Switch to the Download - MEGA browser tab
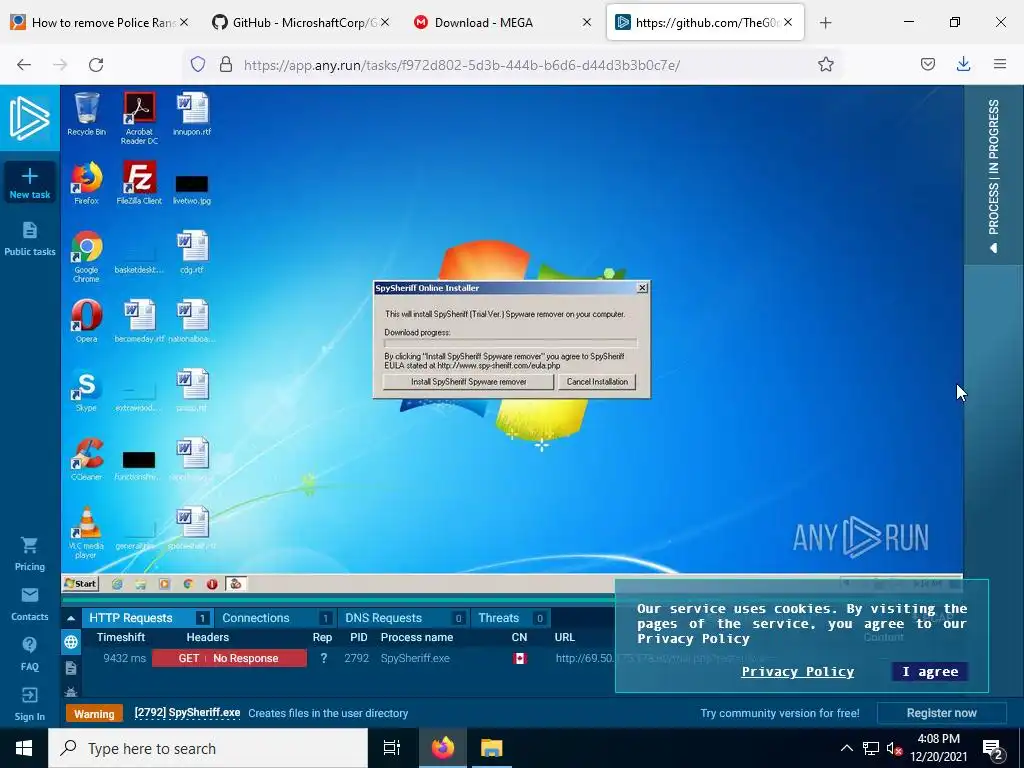The image size is (1024, 768). [503, 22]
